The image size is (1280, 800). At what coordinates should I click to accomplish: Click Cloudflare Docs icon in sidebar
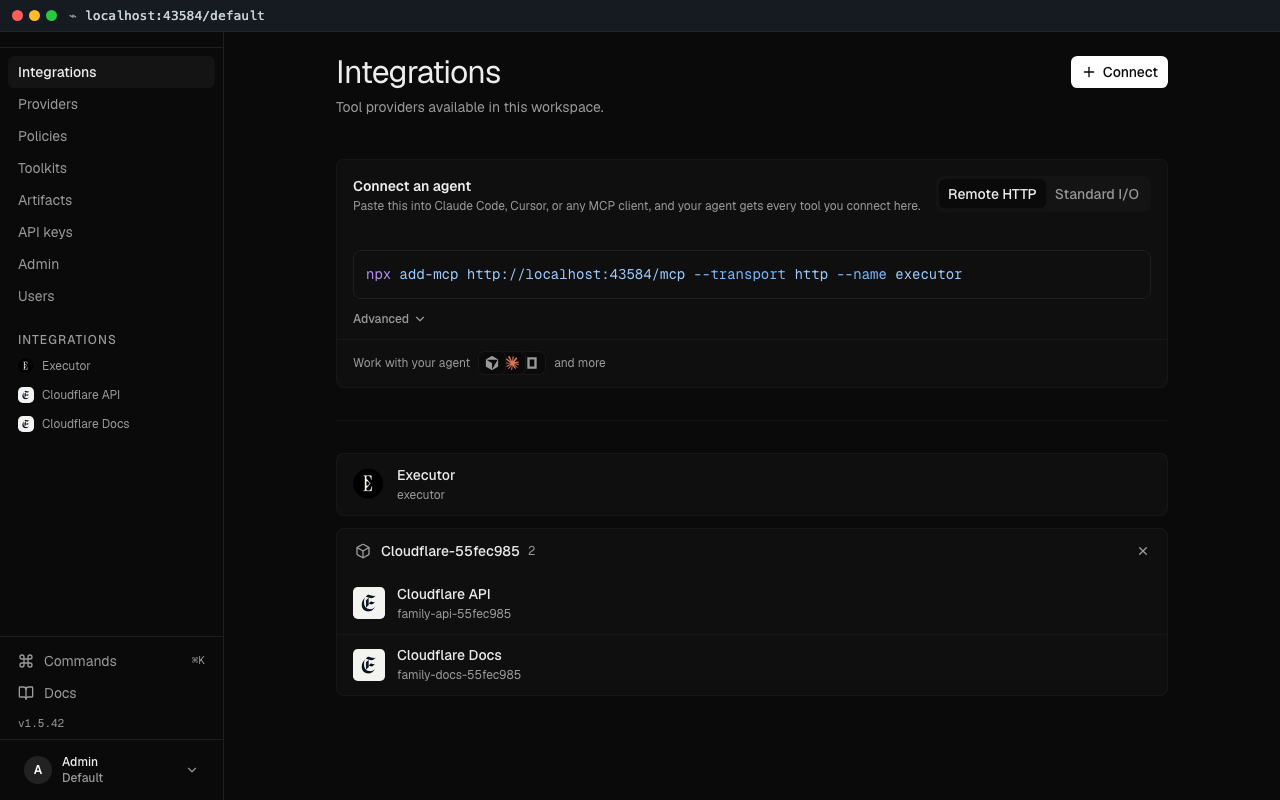pos(26,424)
